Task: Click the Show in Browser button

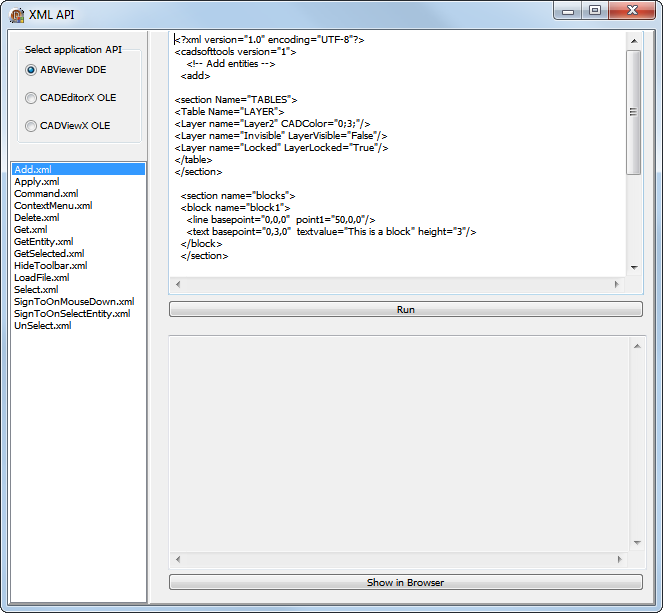Action: click(405, 583)
